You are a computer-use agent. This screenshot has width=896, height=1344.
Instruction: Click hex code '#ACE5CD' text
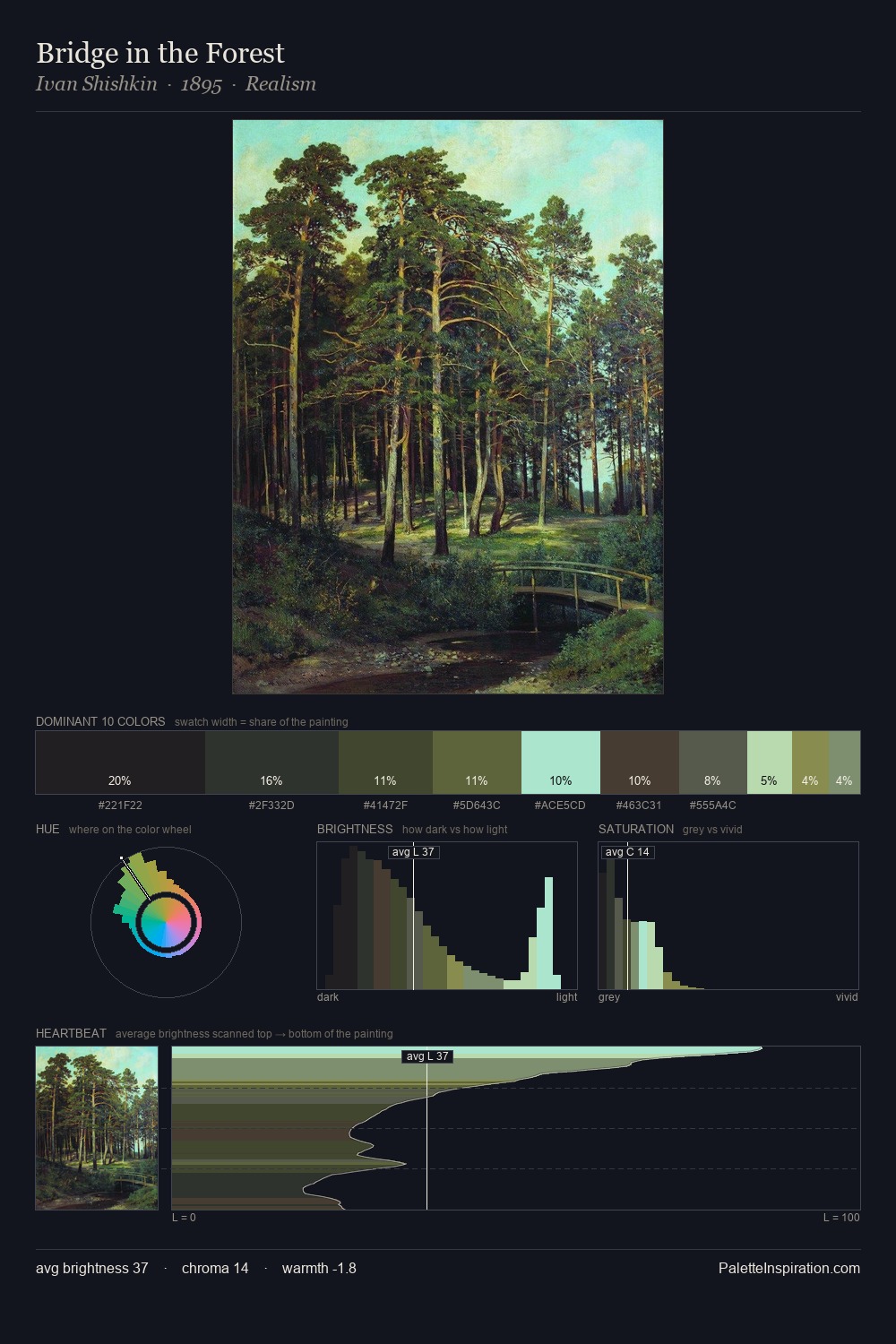[x=560, y=805]
